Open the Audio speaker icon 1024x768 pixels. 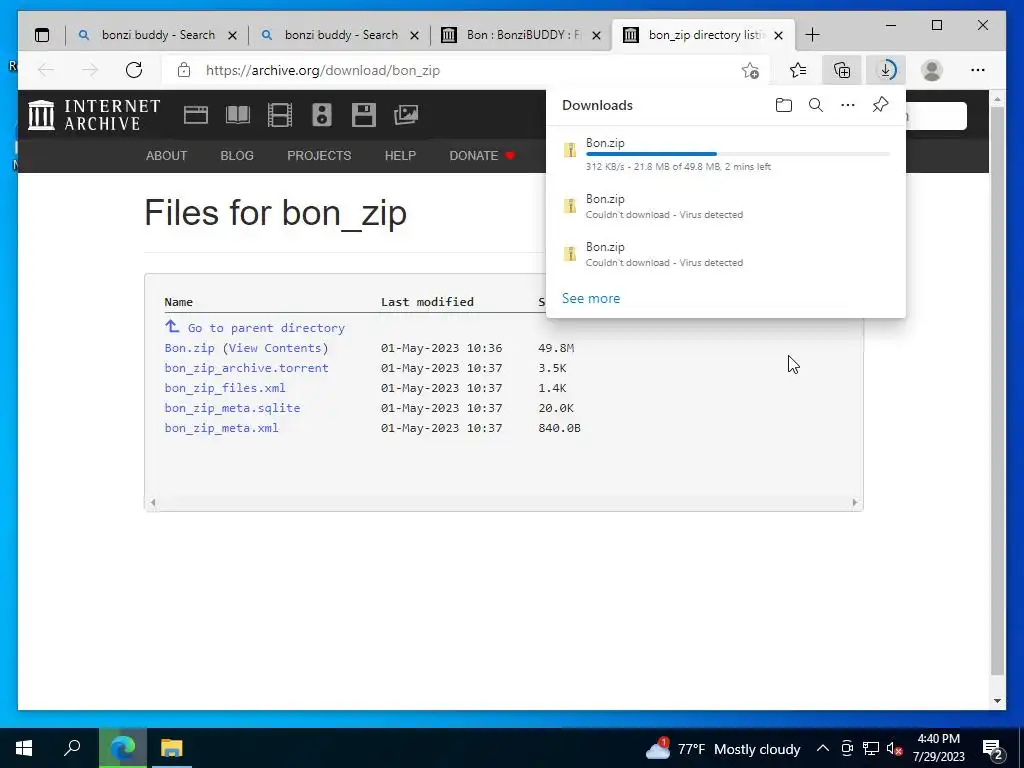pos(322,115)
